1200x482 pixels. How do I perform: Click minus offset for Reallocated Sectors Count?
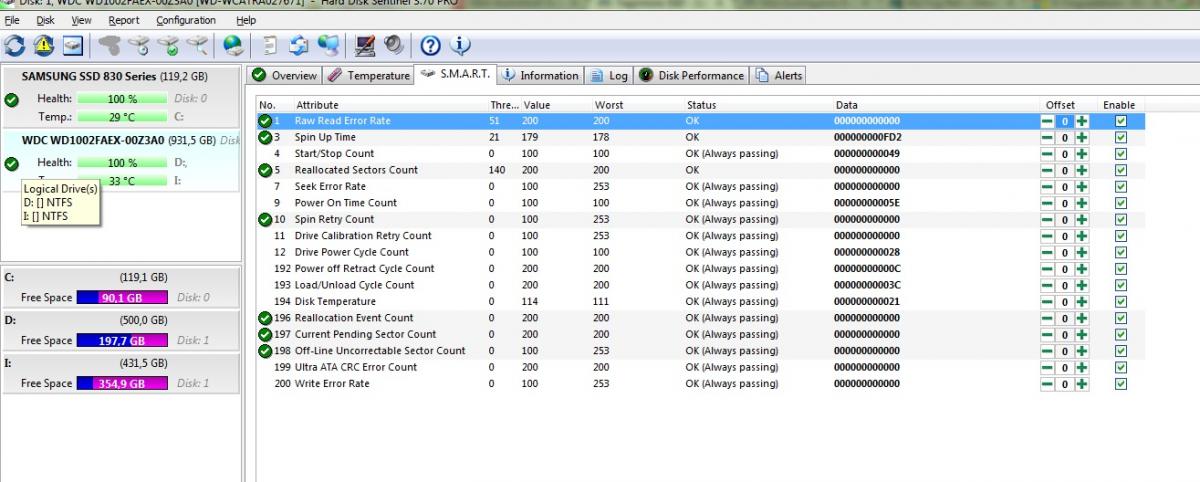tap(1047, 170)
